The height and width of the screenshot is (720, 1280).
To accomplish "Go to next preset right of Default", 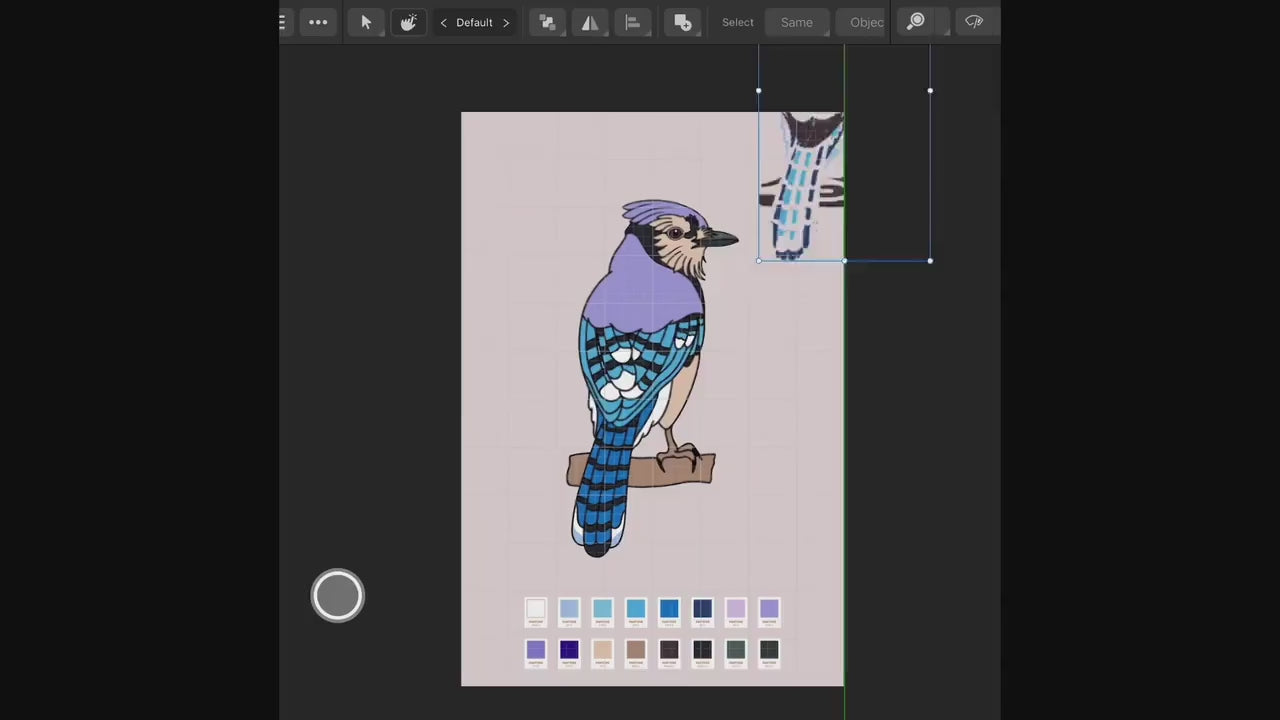I will (x=506, y=22).
